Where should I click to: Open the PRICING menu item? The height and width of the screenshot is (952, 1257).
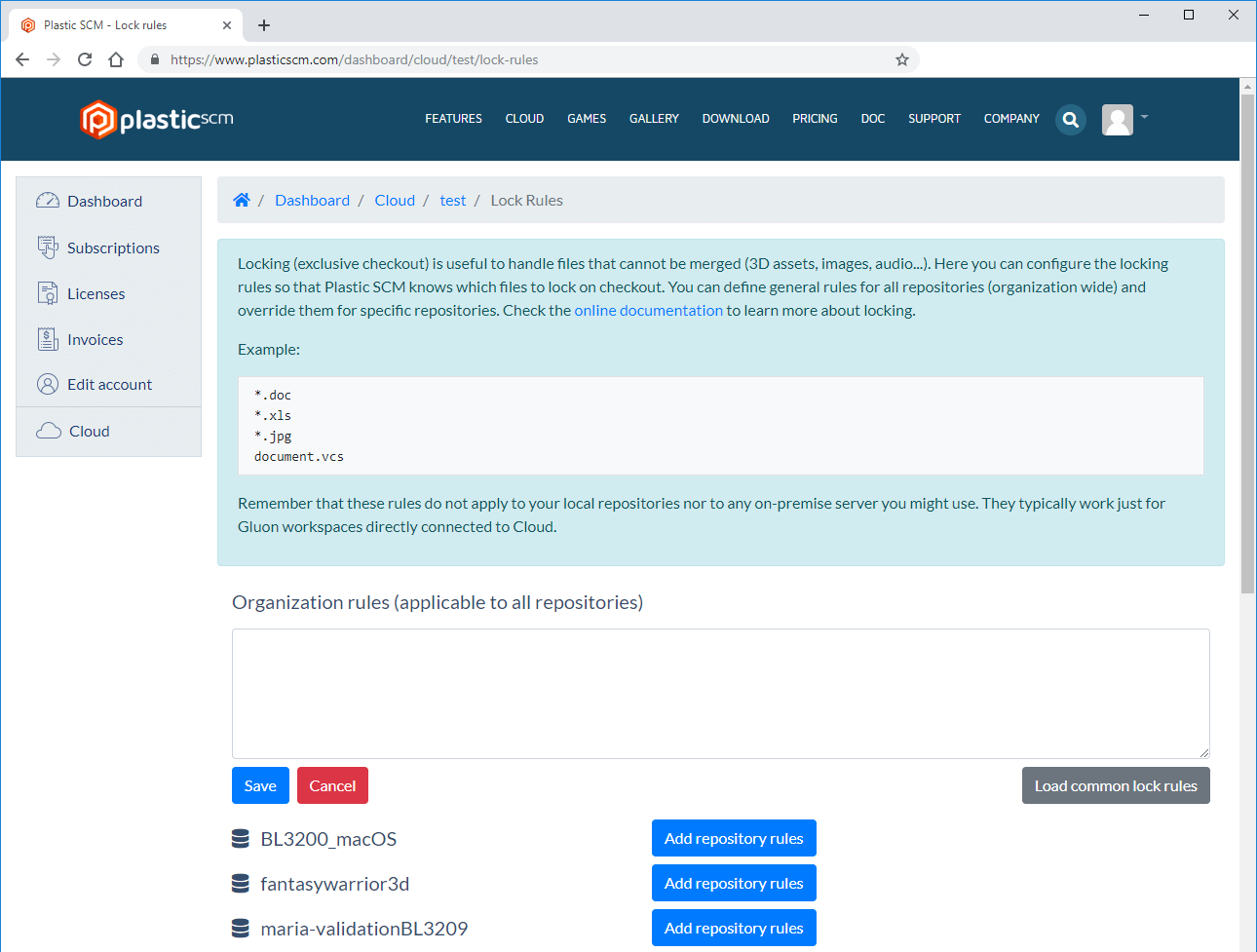pos(815,119)
